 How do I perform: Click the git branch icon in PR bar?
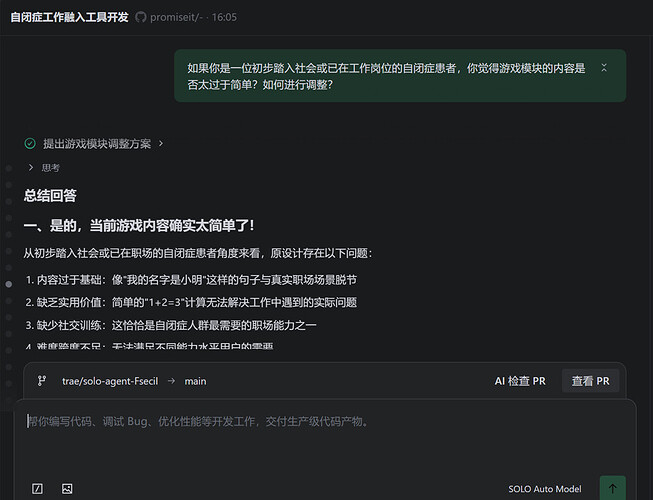tap(42, 381)
